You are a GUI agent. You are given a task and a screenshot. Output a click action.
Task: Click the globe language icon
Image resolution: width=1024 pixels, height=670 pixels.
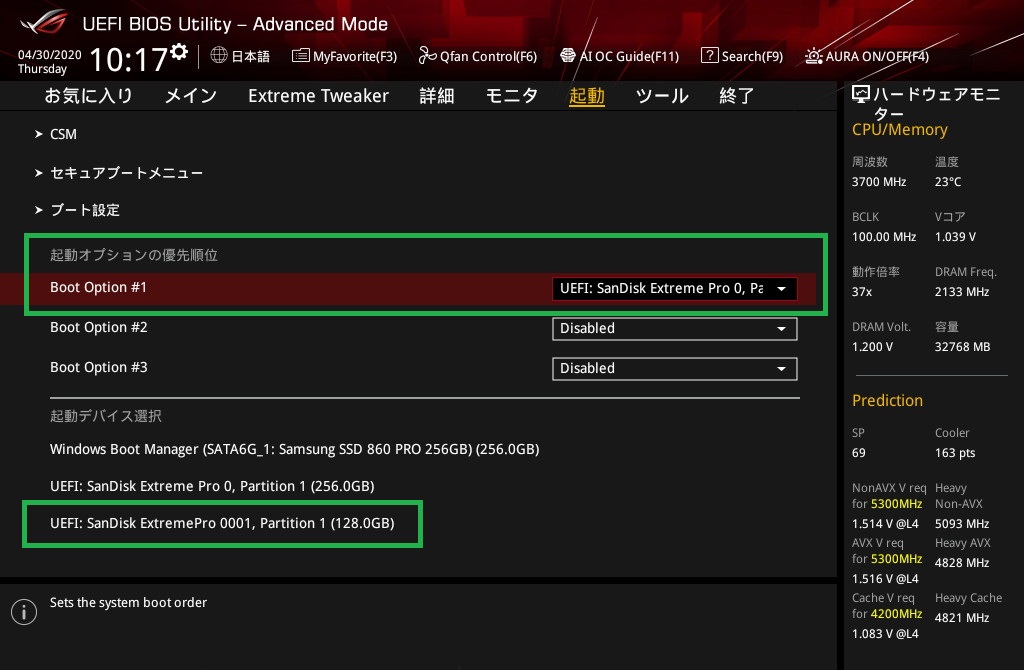[219, 56]
